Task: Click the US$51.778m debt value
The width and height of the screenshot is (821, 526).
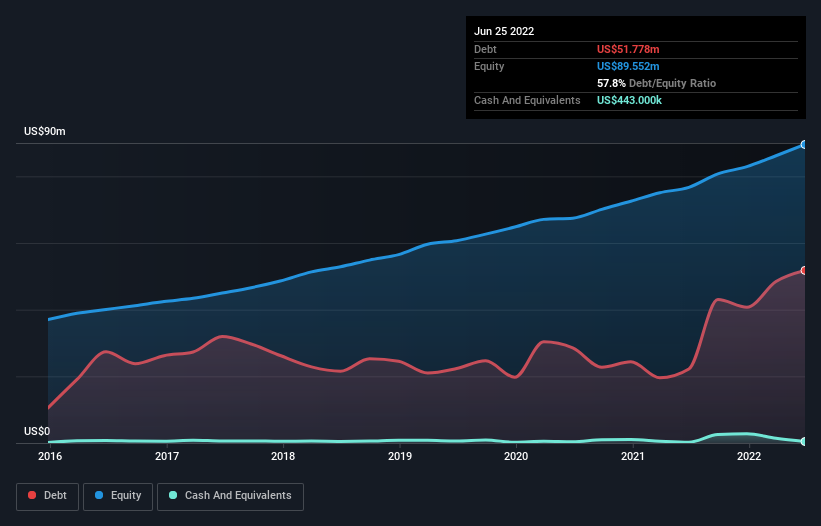Action: point(628,49)
